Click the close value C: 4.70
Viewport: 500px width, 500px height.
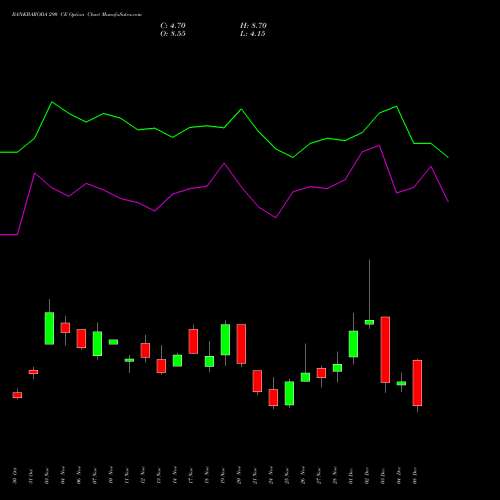click(x=173, y=26)
